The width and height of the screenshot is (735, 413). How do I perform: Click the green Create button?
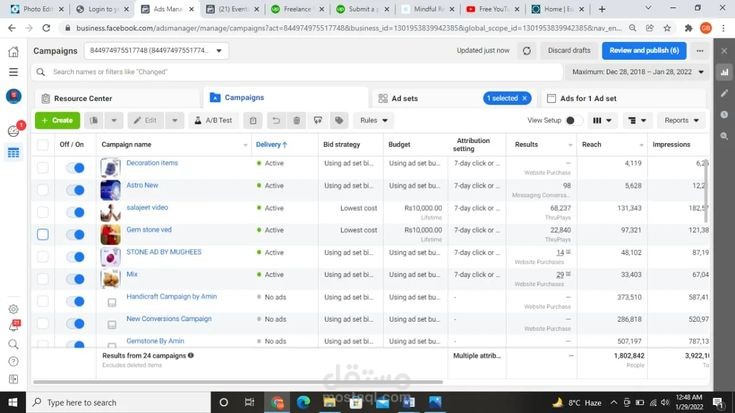pos(57,120)
